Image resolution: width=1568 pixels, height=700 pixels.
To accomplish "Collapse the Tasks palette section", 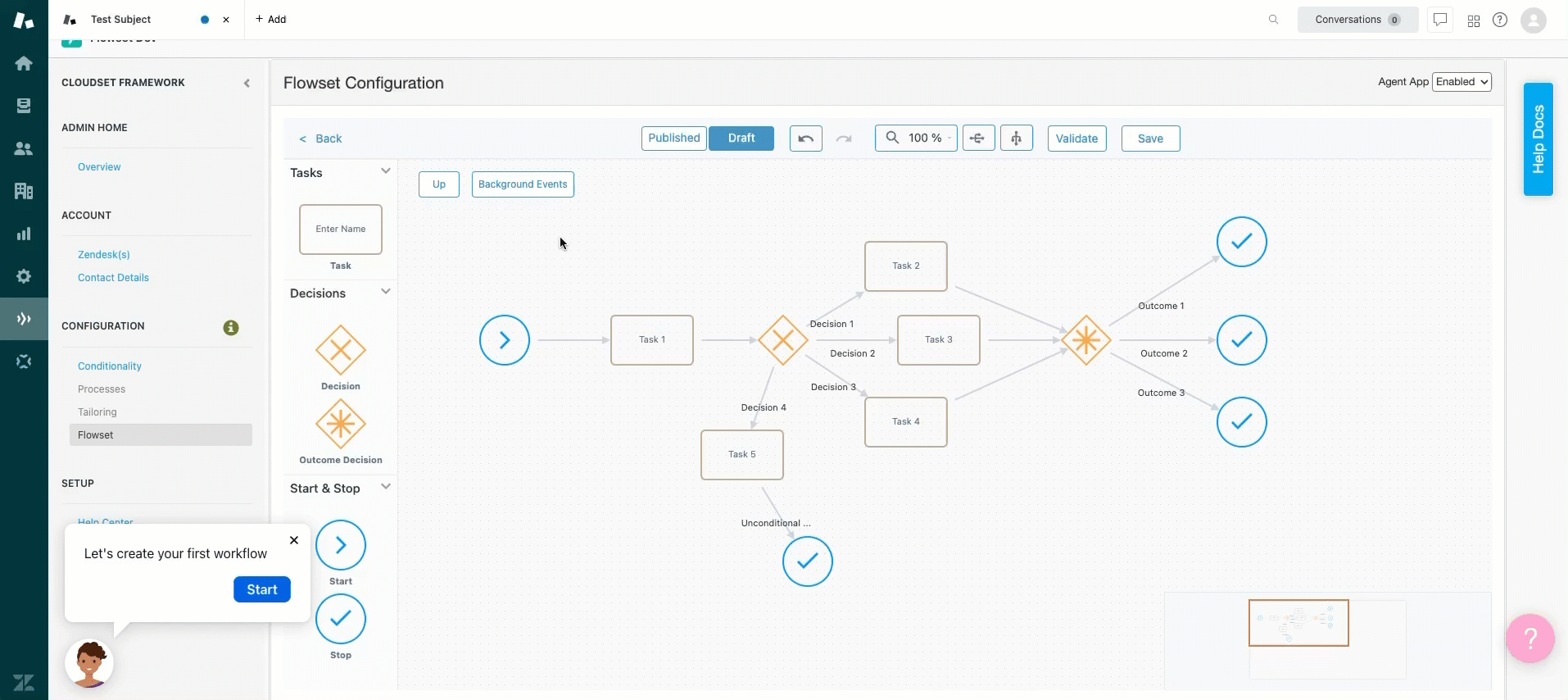I will click(x=385, y=171).
